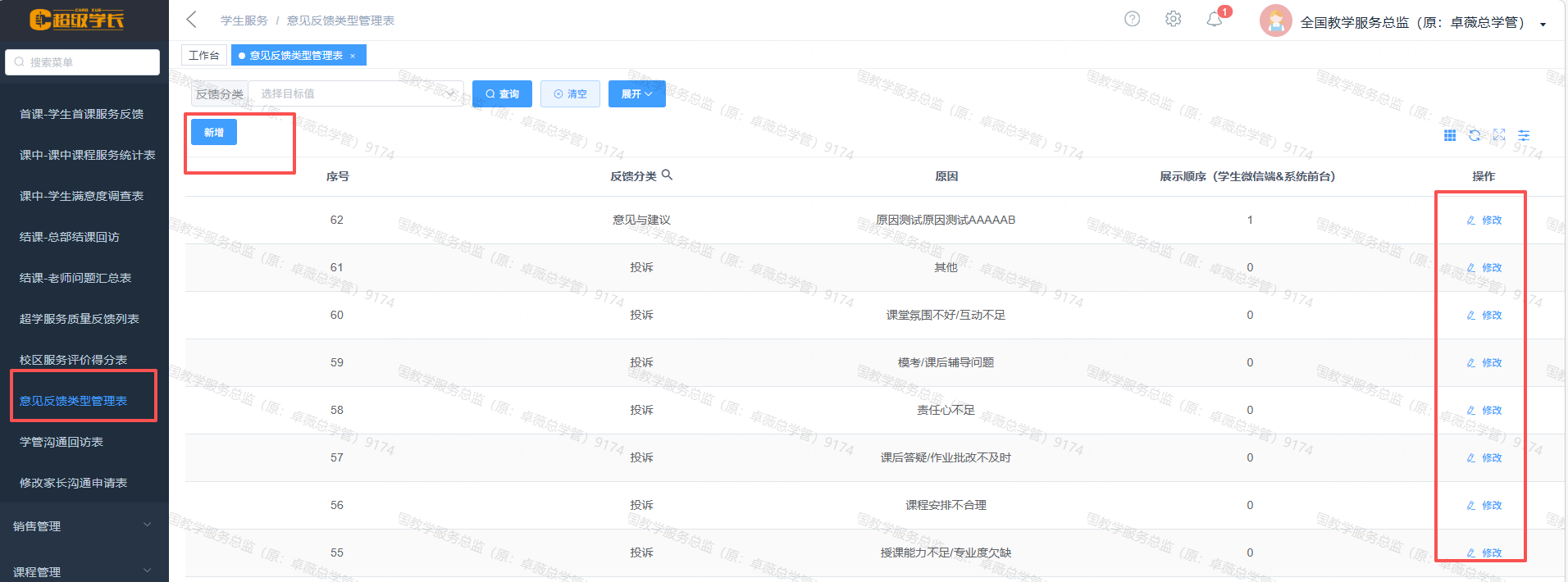Open settings via the gear icon

(x=1174, y=19)
